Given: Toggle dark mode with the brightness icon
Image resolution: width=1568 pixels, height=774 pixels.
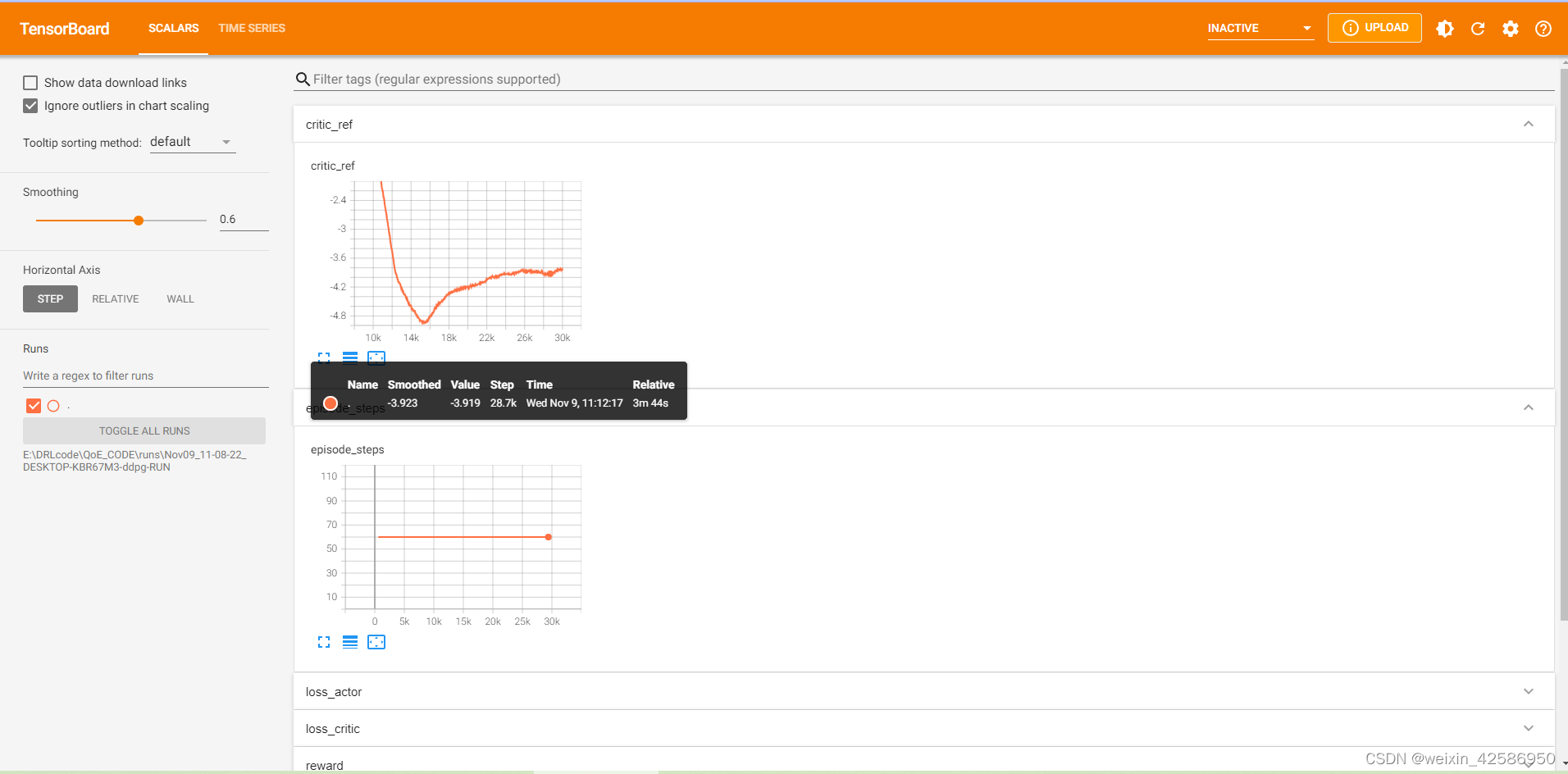Looking at the screenshot, I should coord(1445,28).
